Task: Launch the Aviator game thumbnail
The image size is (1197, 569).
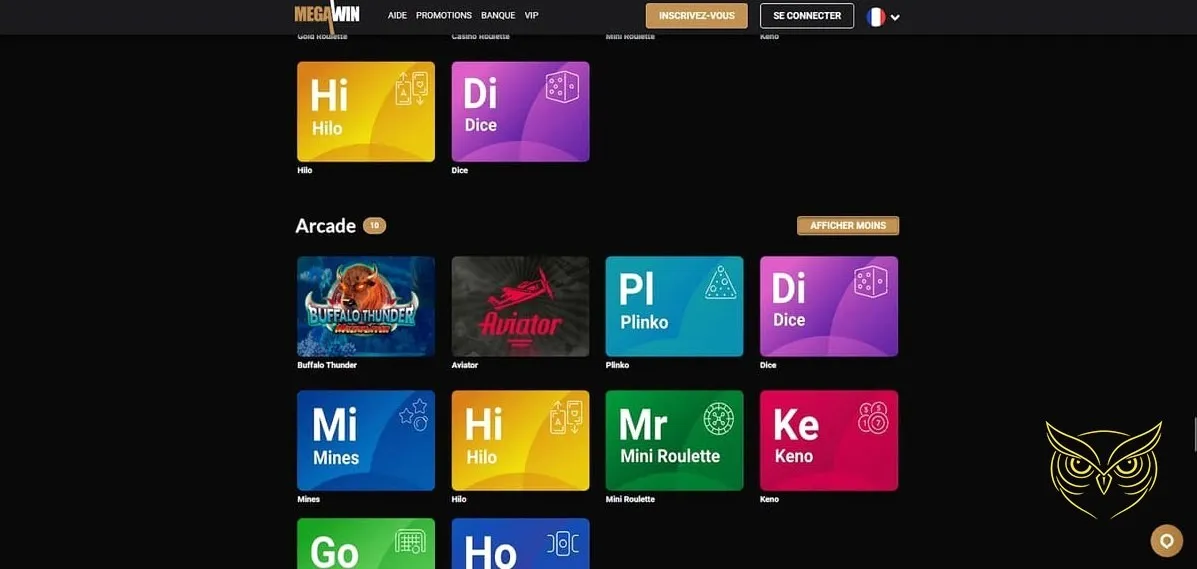Action: [x=520, y=306]
